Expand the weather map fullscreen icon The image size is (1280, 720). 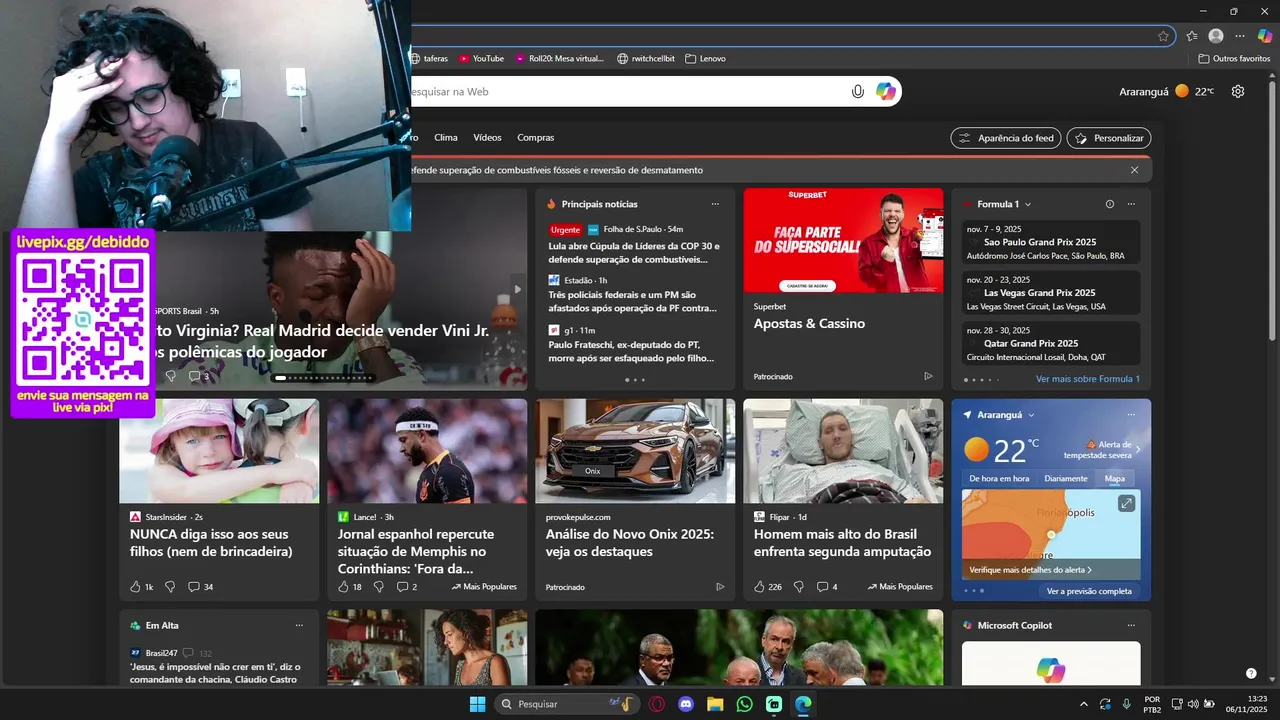tap(1126, 504)
